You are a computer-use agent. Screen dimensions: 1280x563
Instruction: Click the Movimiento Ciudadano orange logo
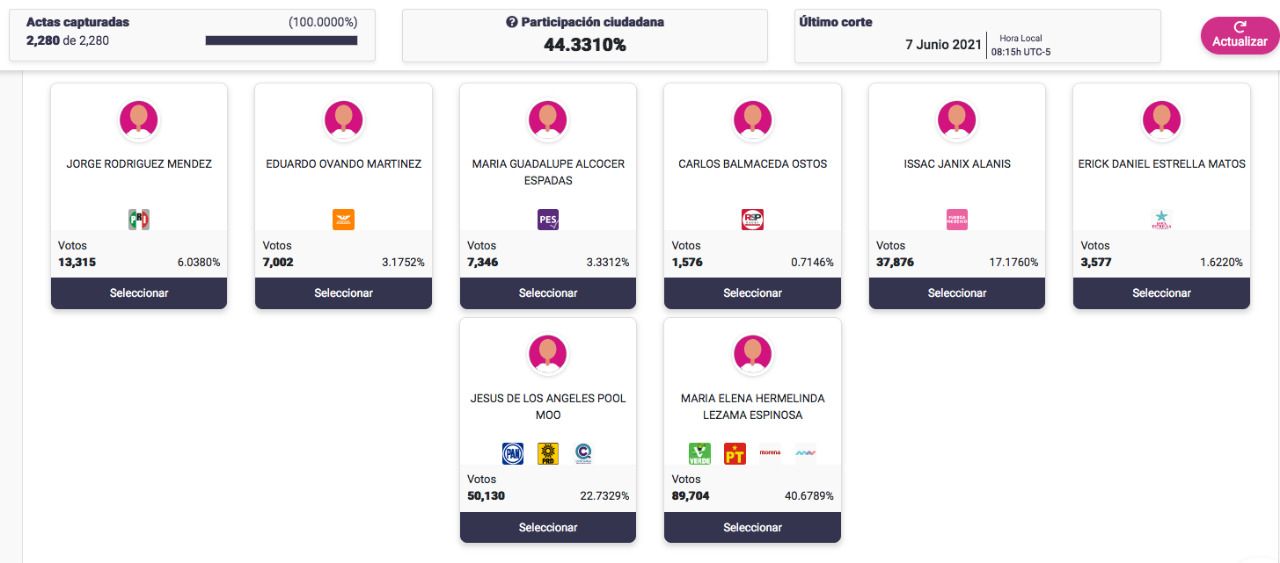click(x=343, y=220)
